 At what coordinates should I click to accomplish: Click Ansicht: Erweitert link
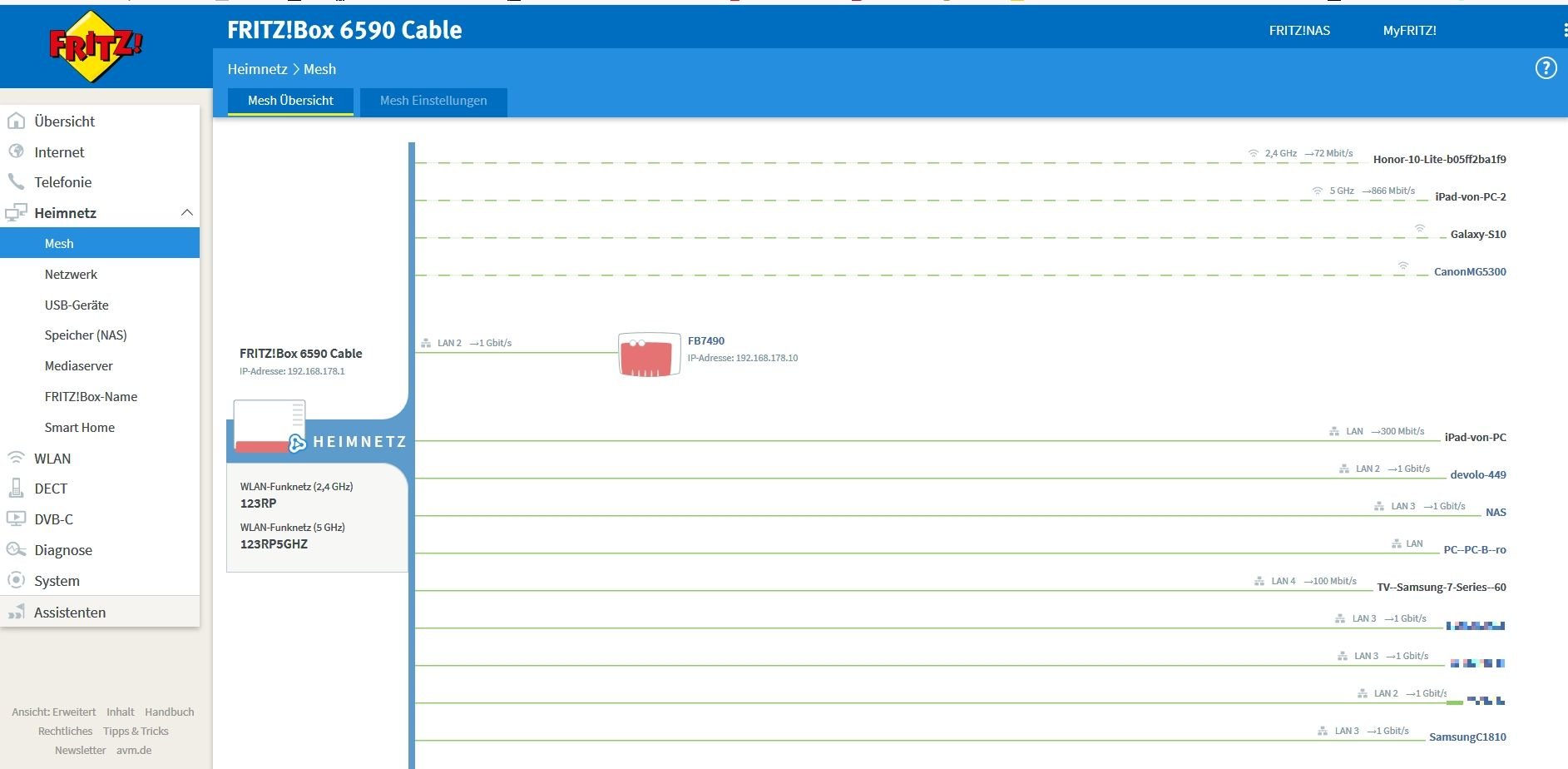point(53,712)
